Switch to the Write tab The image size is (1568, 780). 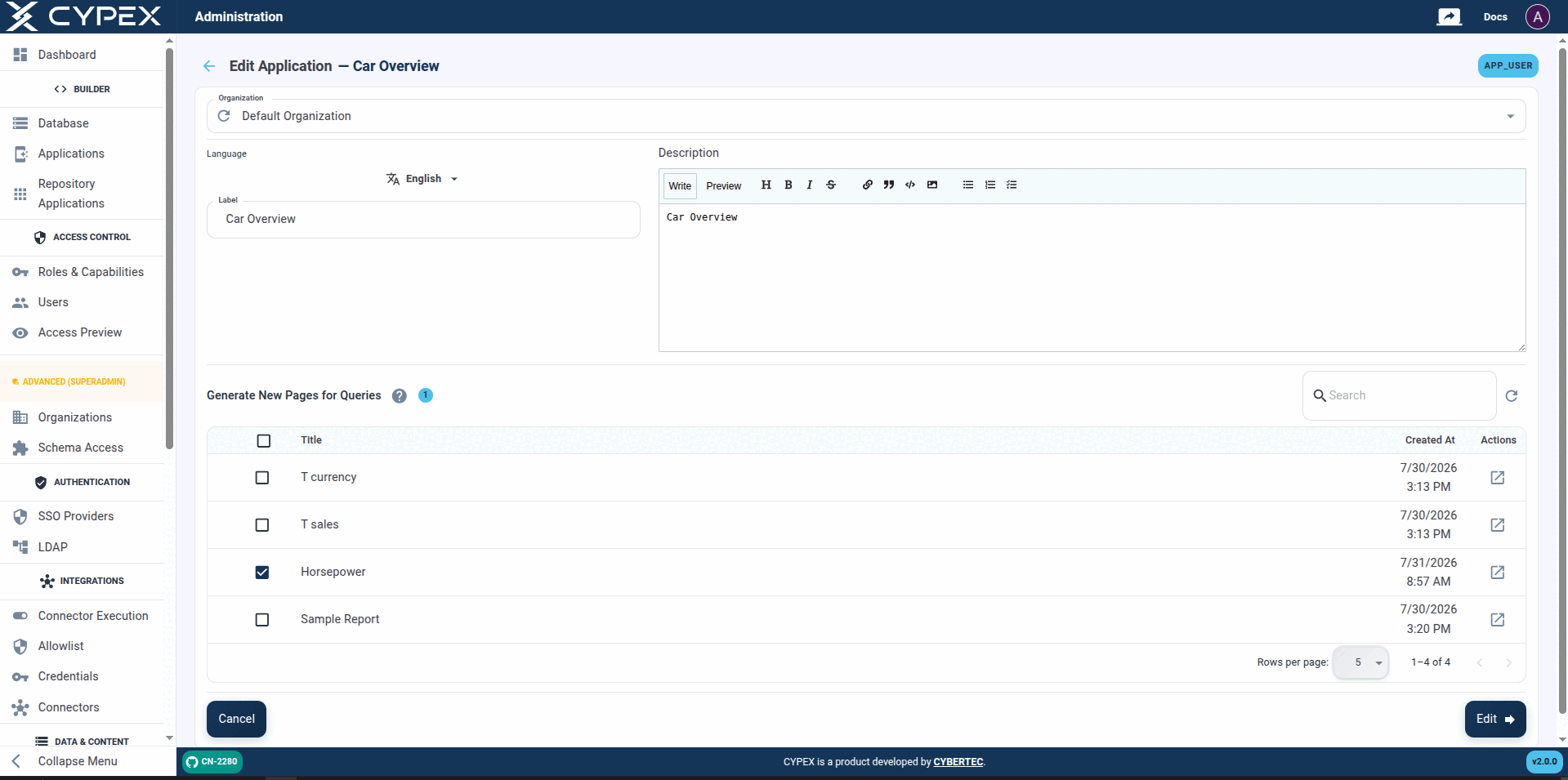pos(680,186)
